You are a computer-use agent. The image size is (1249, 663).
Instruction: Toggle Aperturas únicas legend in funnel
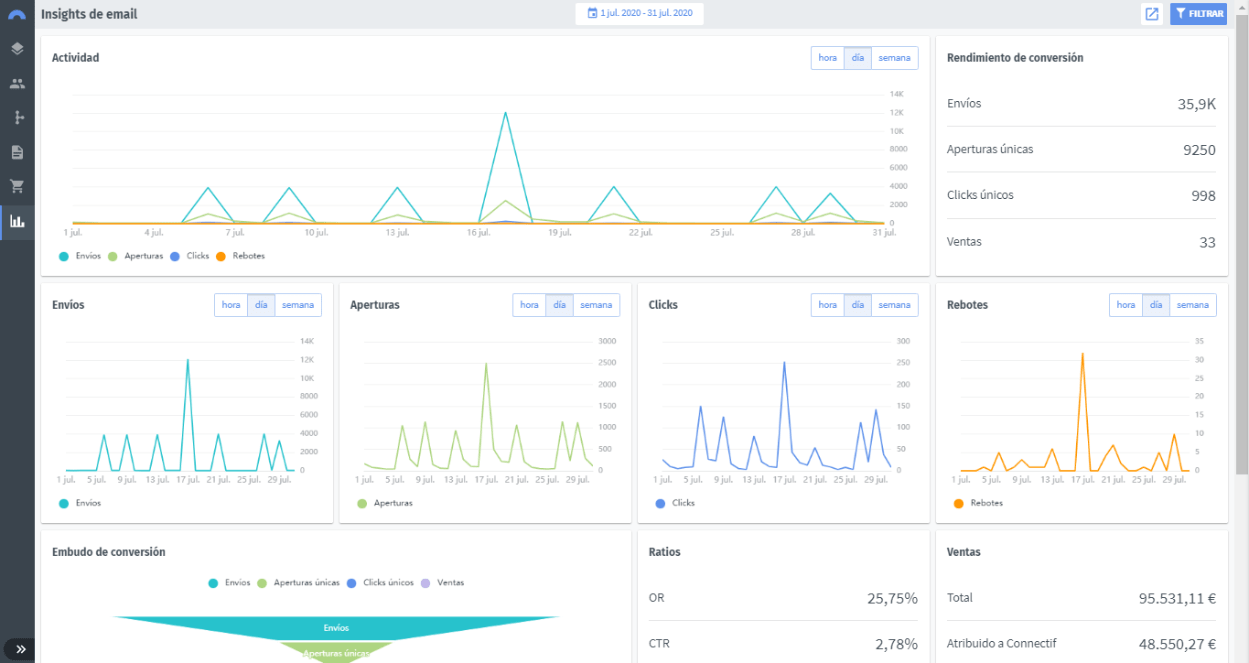(298, 582)
